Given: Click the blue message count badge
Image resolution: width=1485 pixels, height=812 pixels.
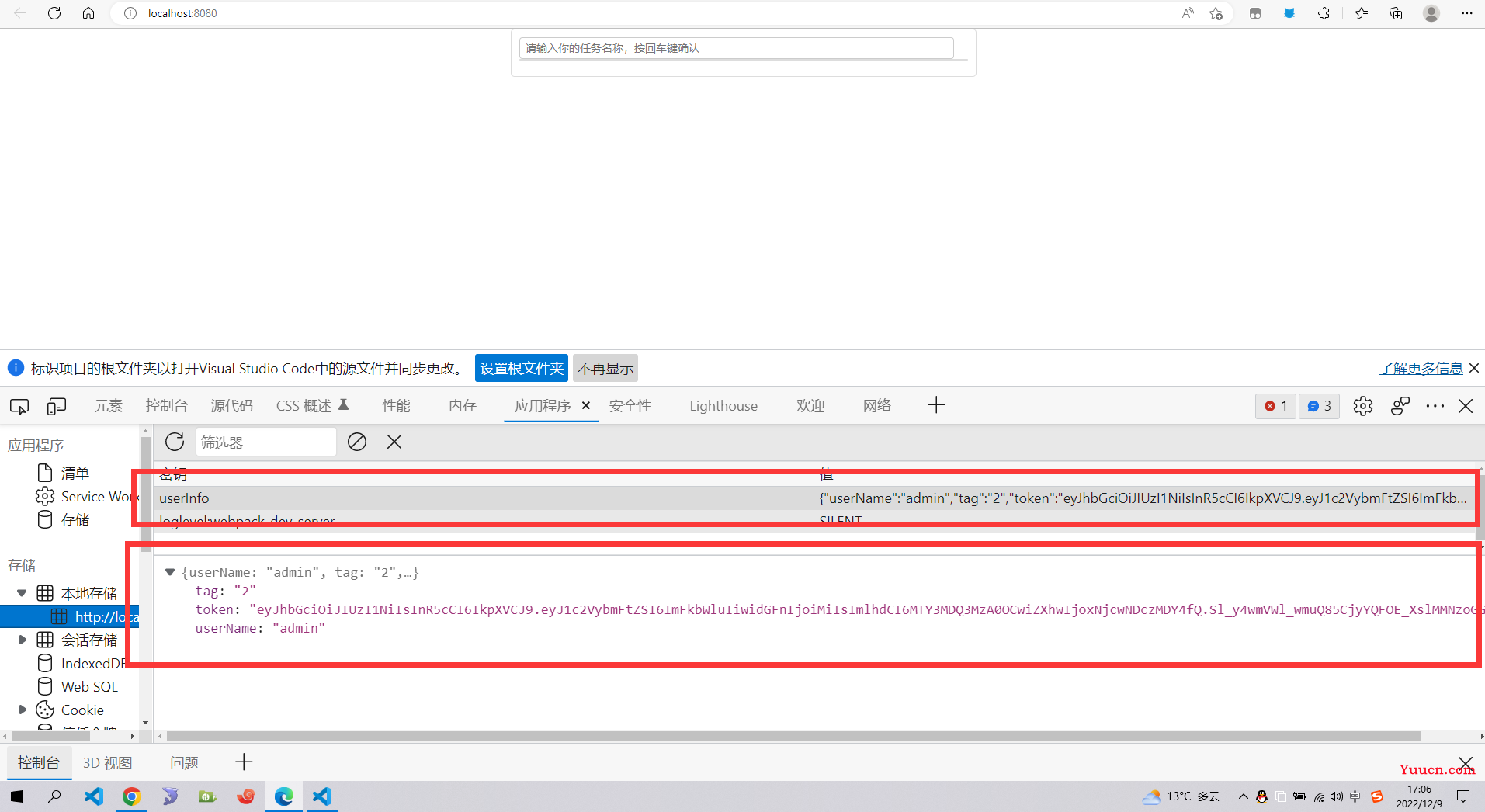Looking at the screenshot, I should 1319,406.
